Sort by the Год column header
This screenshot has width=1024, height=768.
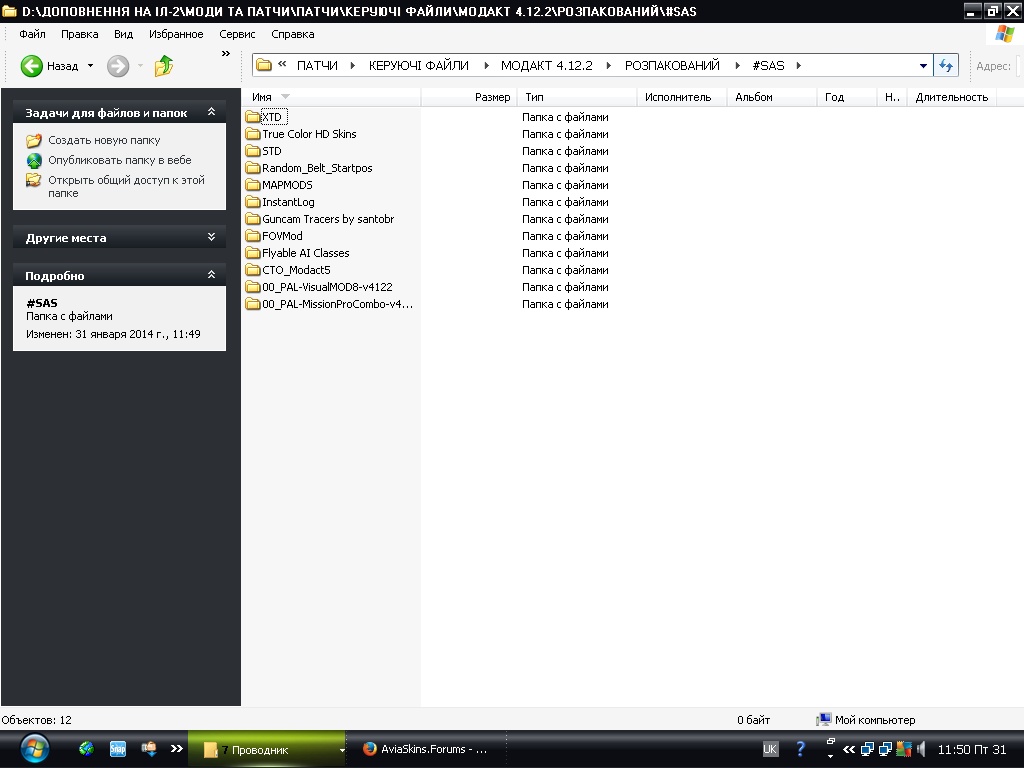pos(846,97)
